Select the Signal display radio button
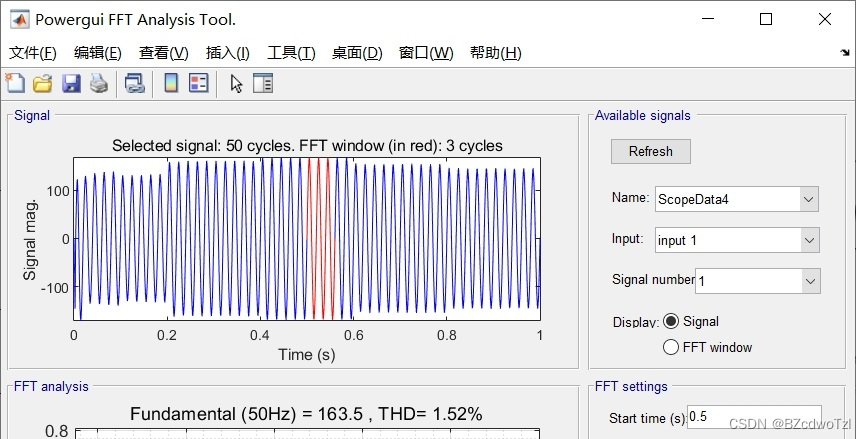This screenshot has height=439, width=866. [x=670, y=321]
